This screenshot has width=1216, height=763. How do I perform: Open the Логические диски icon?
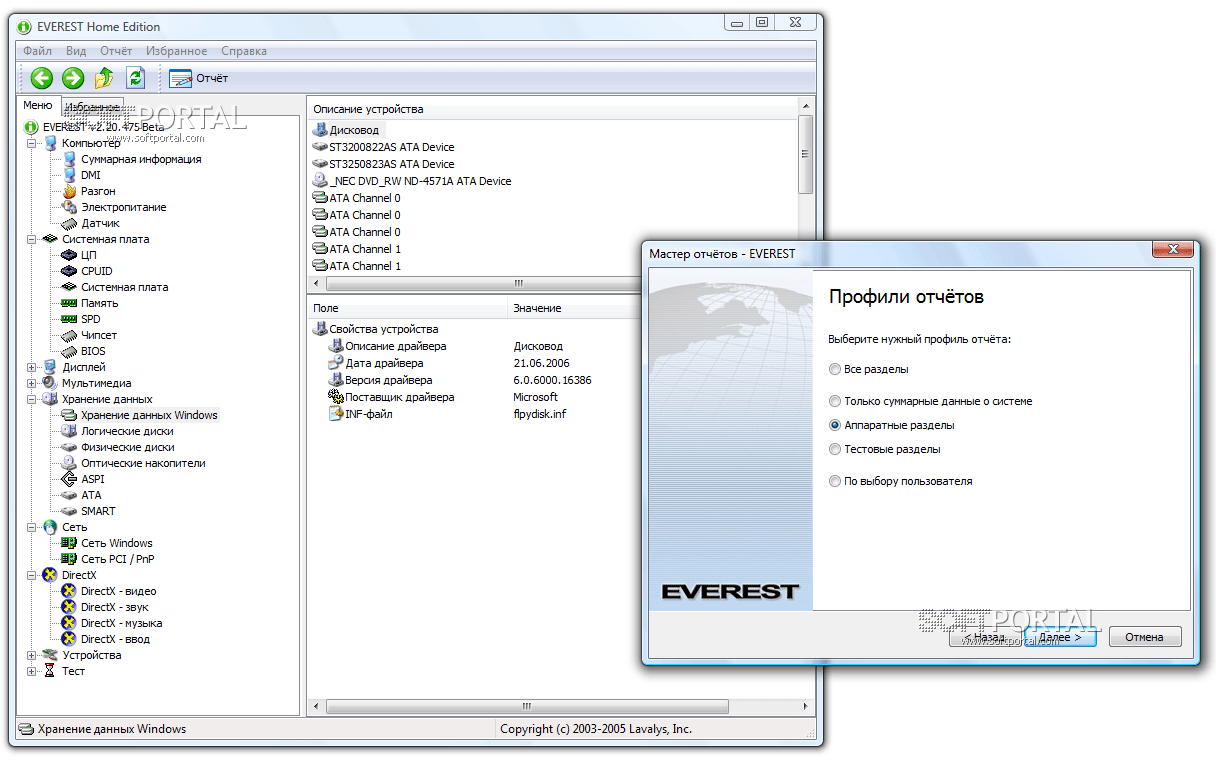pyautogui.click(x=69, y=431)
